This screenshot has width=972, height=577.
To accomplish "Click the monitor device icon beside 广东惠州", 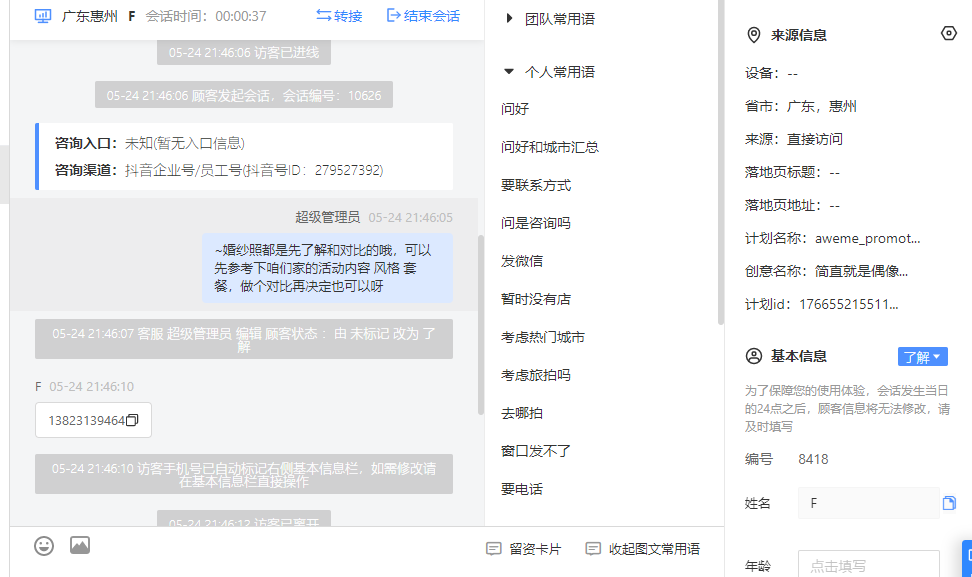I will click(43, 16).
